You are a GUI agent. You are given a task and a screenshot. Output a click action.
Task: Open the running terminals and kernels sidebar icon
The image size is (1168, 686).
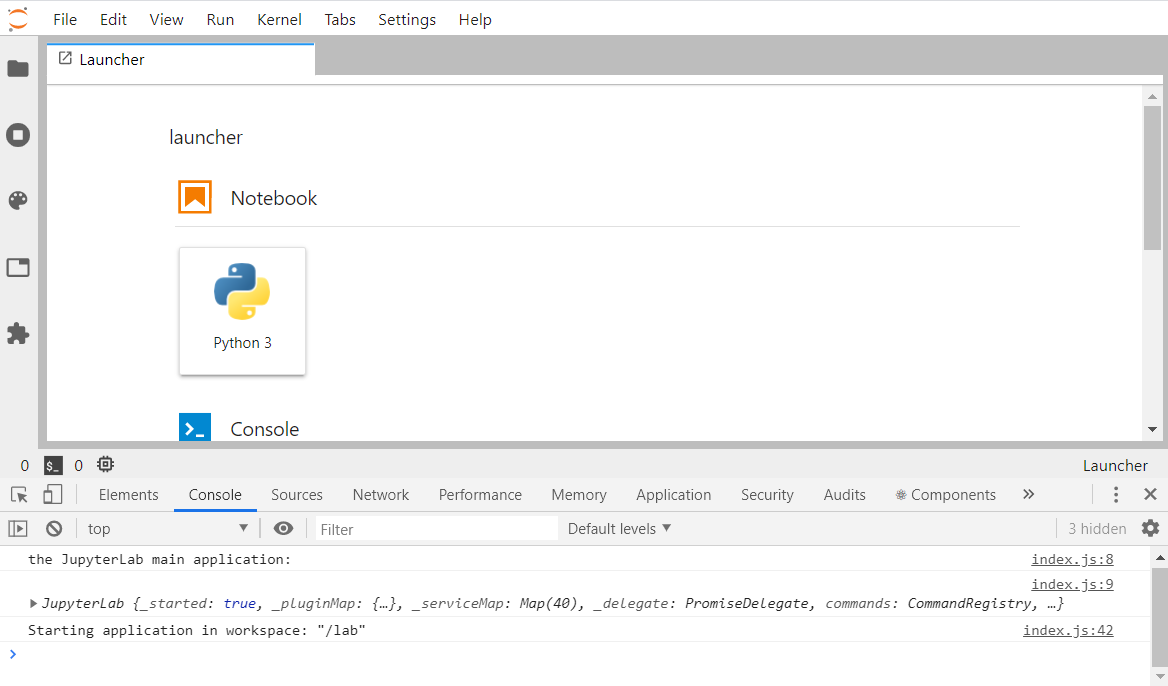click(18, 135)
